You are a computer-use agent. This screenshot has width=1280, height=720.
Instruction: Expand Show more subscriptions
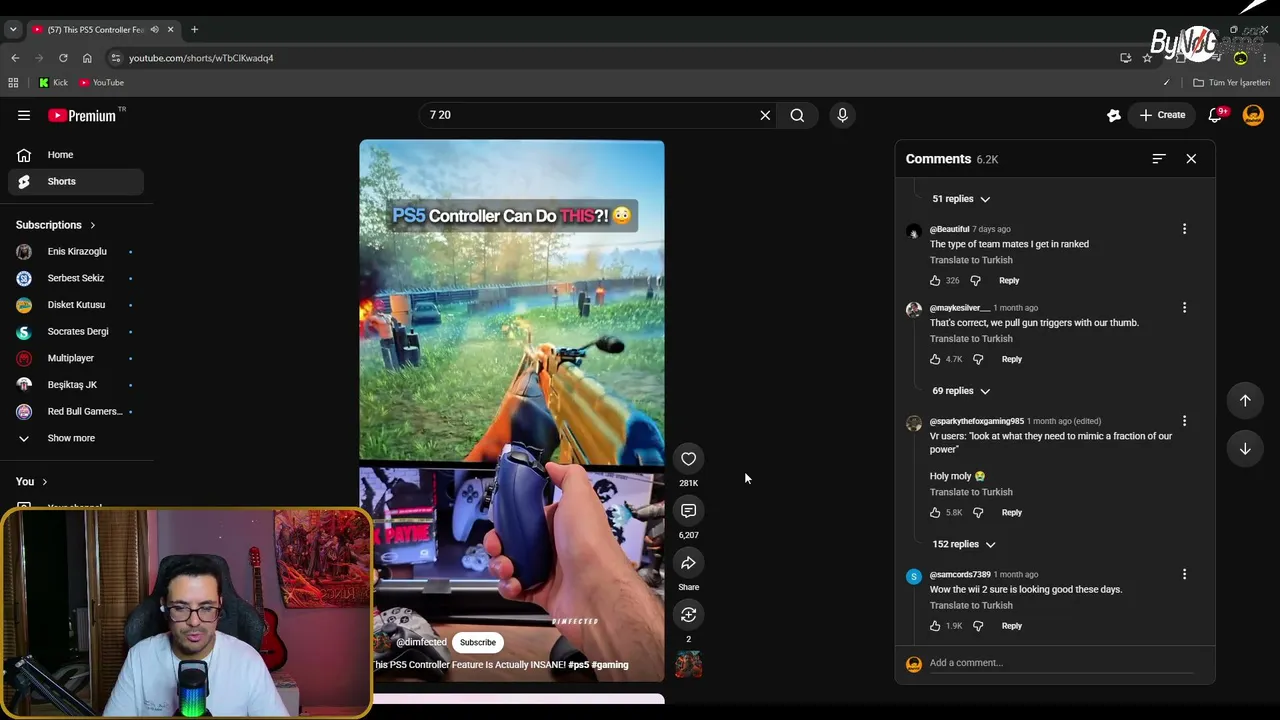72,438
